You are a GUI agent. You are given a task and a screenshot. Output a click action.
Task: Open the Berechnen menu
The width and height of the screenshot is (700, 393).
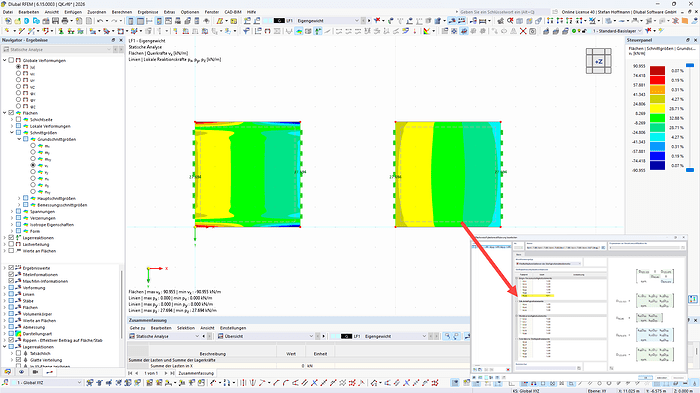pyautogui.click(x=122, y=12)
